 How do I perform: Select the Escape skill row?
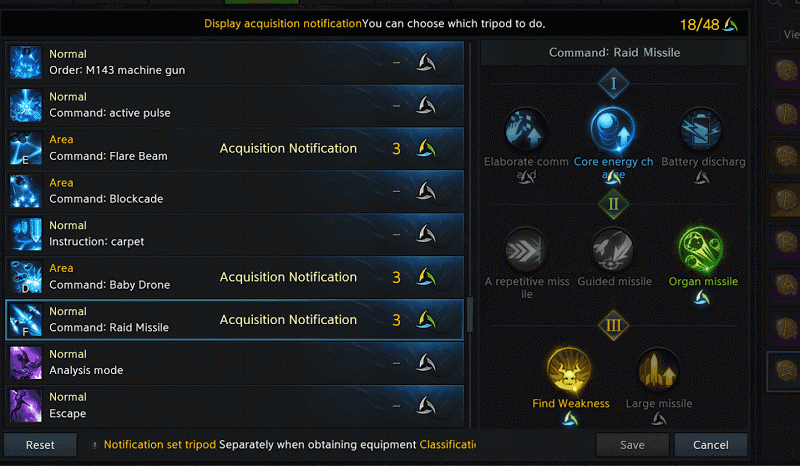click(x=235, y=405)
